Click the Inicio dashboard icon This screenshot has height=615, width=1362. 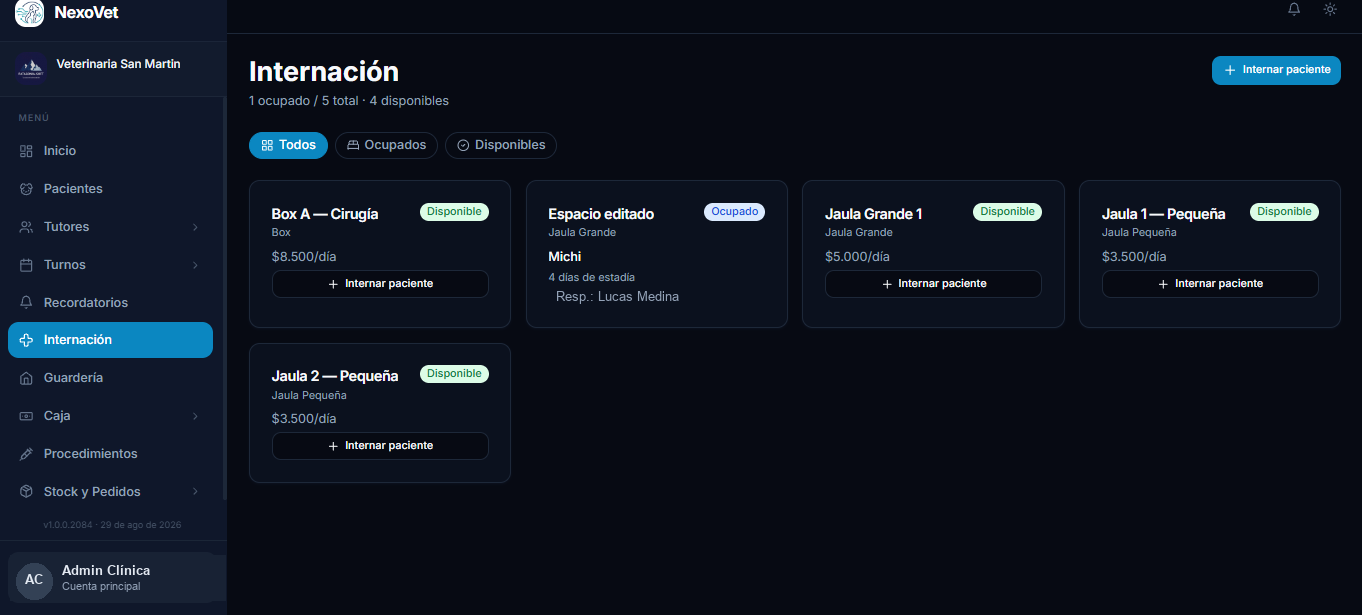27,151
